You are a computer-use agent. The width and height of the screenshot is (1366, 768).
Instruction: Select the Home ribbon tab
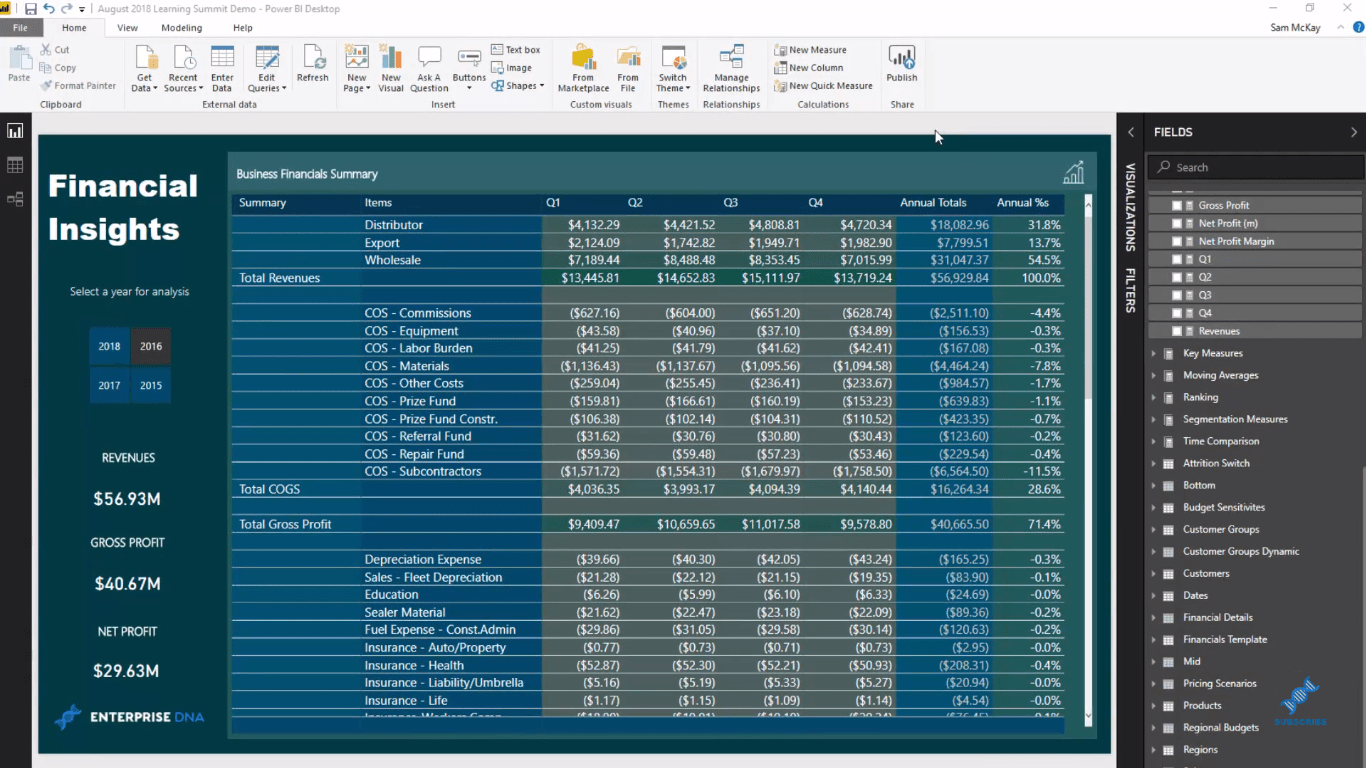[74, 28]
